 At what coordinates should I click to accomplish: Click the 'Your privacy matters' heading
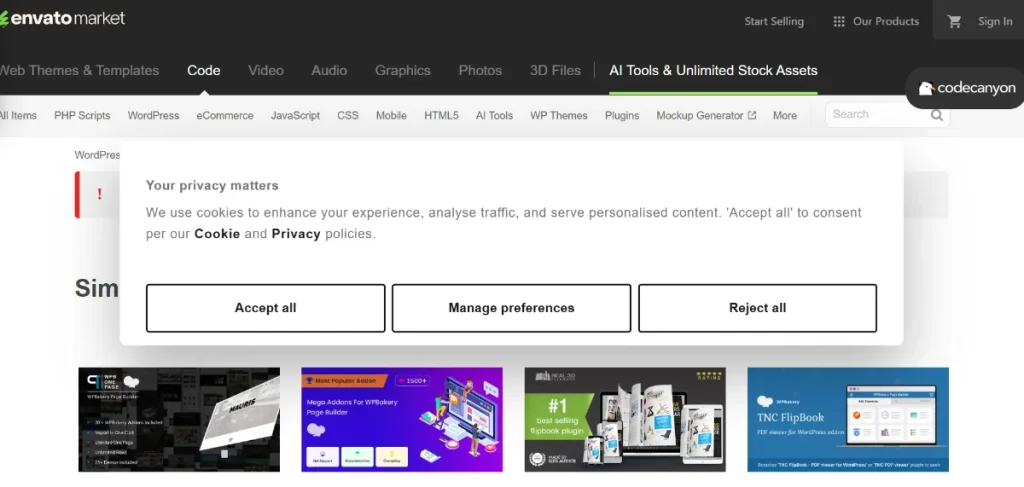tap(212, 185)
